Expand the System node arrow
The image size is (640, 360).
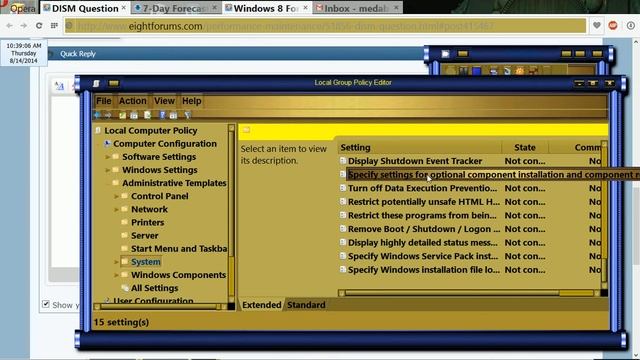click(116, 262)
